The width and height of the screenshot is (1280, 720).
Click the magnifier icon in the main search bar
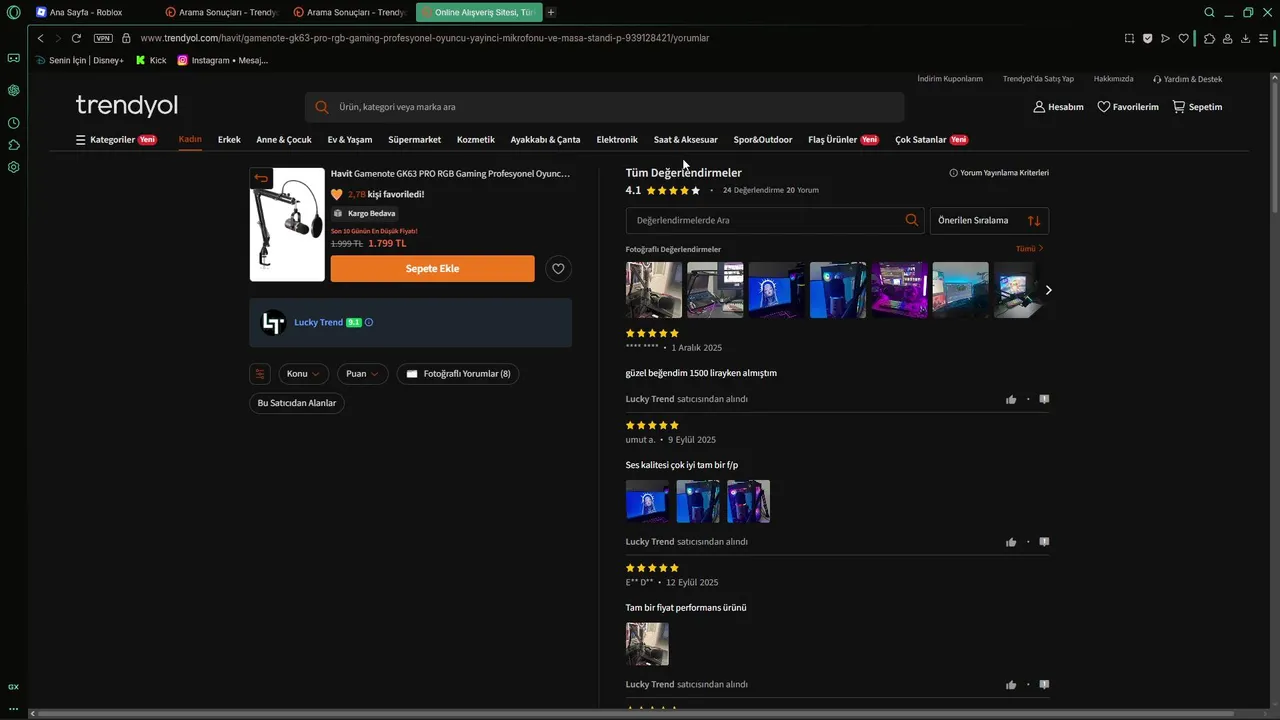322,107
